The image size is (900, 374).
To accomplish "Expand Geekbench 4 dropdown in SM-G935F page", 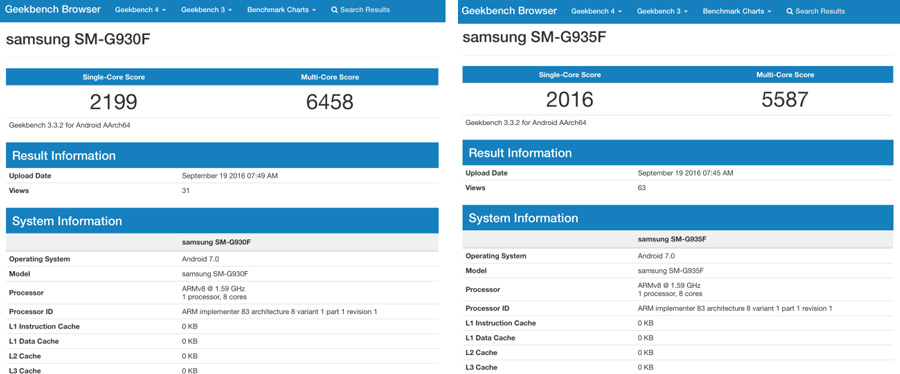I will 597,11.
